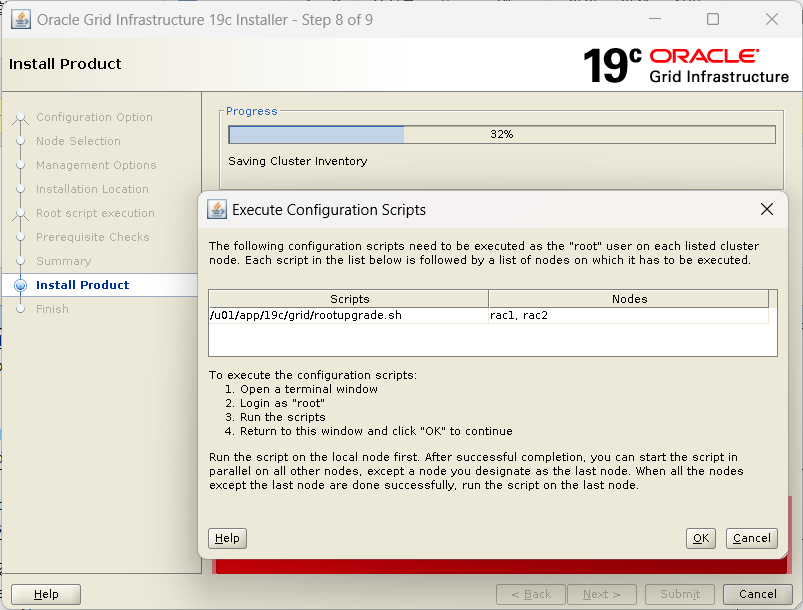This screenshot has height=610, width=803.
Task: Click the Java icon in the installer title bar
Action: (21, 20)
